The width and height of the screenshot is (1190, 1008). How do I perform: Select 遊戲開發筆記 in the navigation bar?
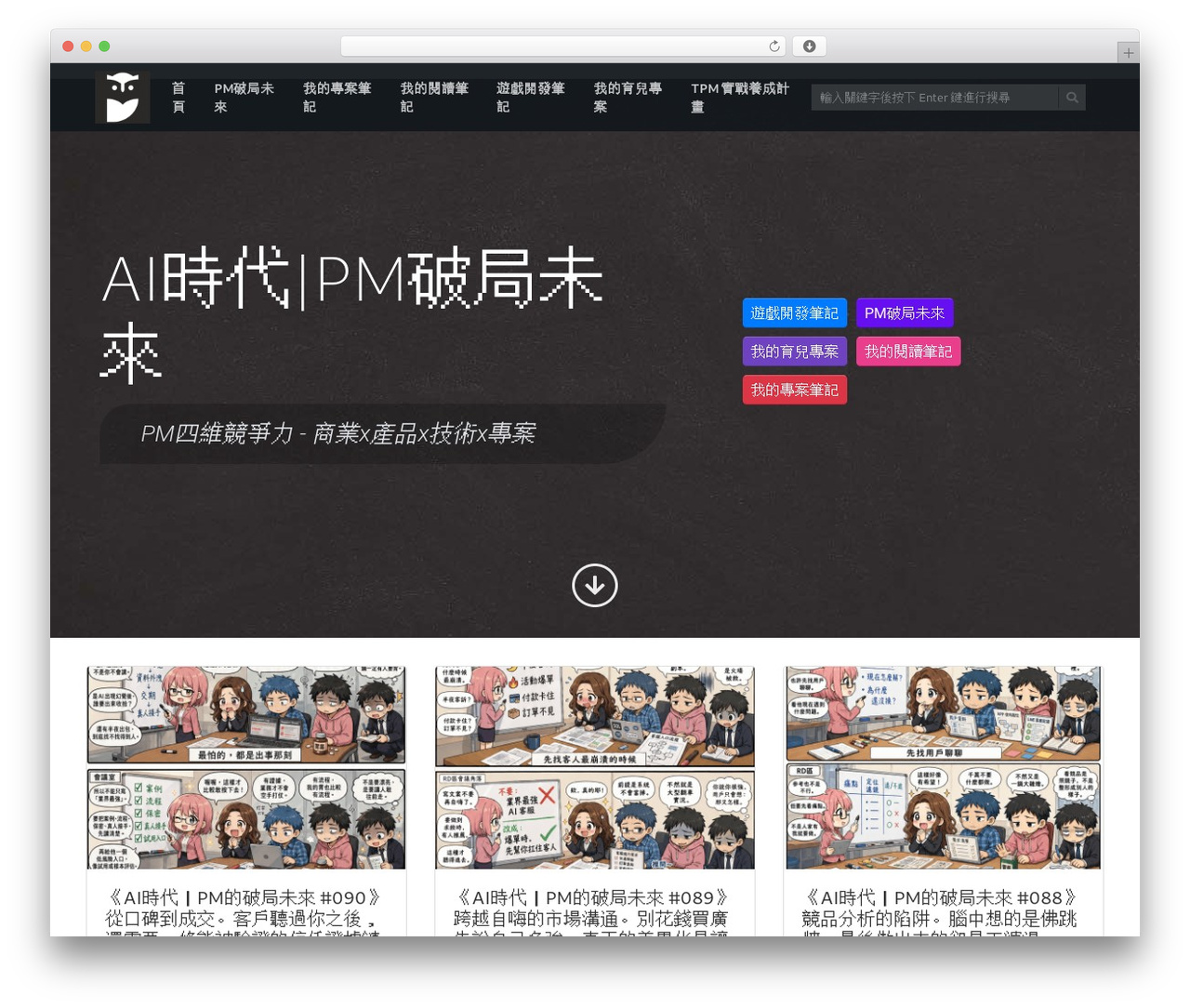tap(530, 98)
